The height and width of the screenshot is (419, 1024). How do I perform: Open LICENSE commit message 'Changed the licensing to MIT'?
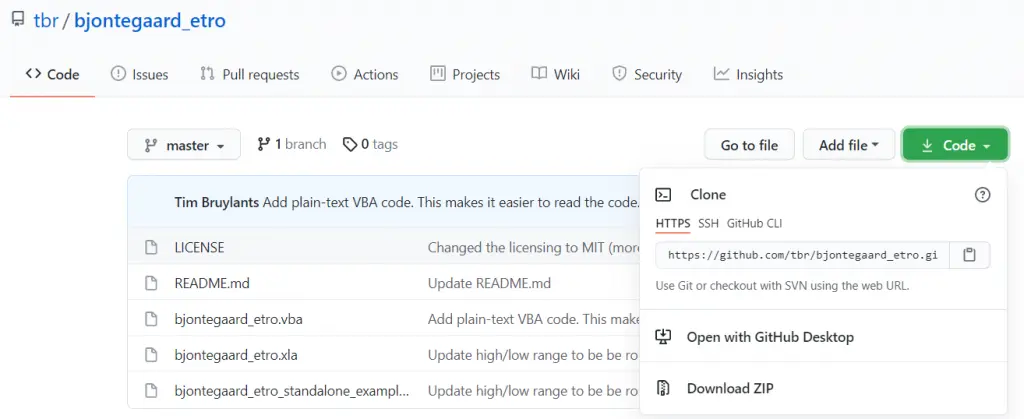[534, 247]
